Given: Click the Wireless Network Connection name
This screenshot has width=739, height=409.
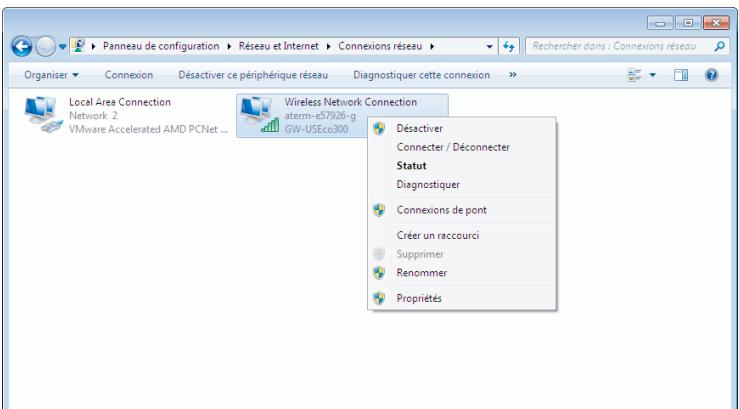Looking at the screenshot, I should click(x=351, y=102).
